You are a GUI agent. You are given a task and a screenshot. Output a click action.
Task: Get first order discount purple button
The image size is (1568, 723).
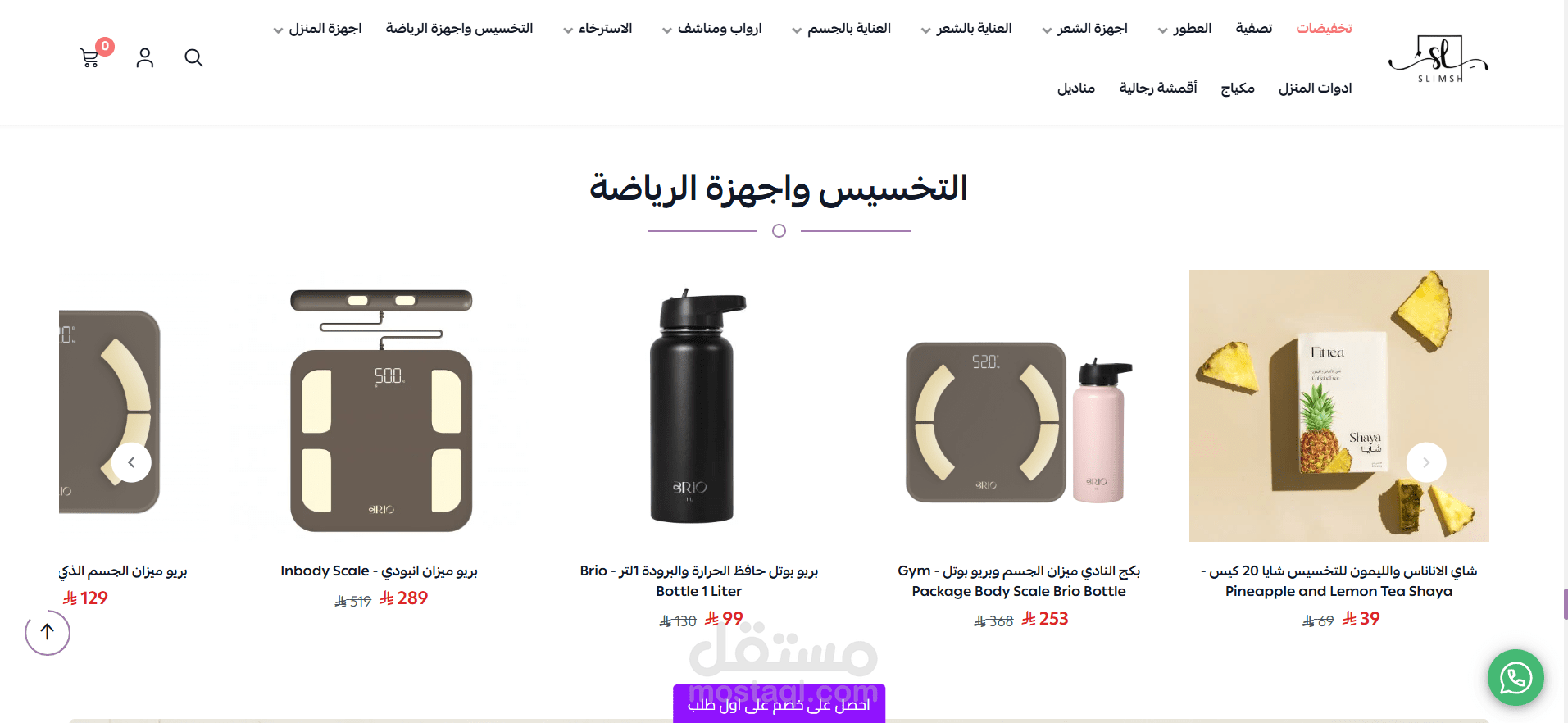(779, 703)
